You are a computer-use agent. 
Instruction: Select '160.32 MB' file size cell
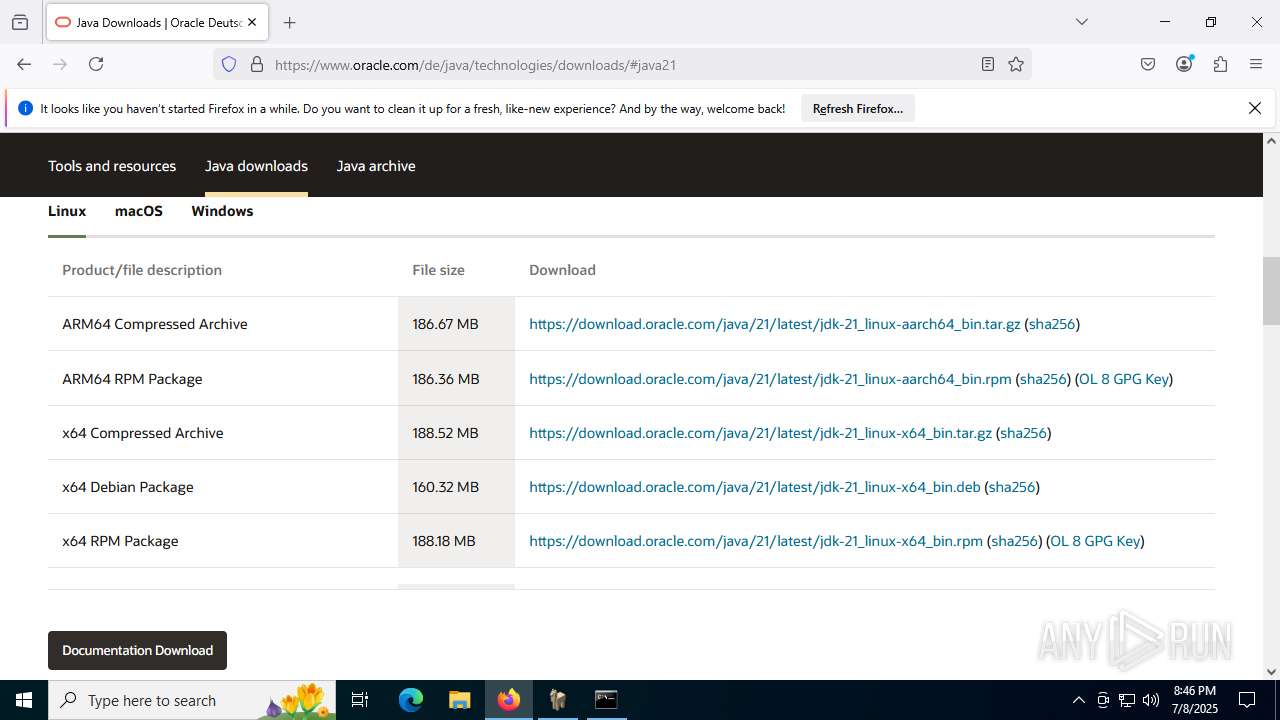[456, 487]
